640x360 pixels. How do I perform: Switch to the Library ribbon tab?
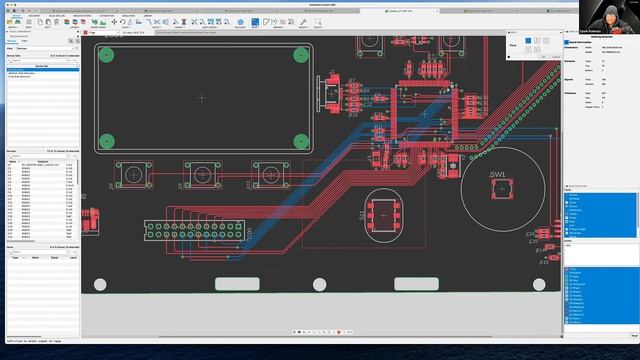(148, 16)
